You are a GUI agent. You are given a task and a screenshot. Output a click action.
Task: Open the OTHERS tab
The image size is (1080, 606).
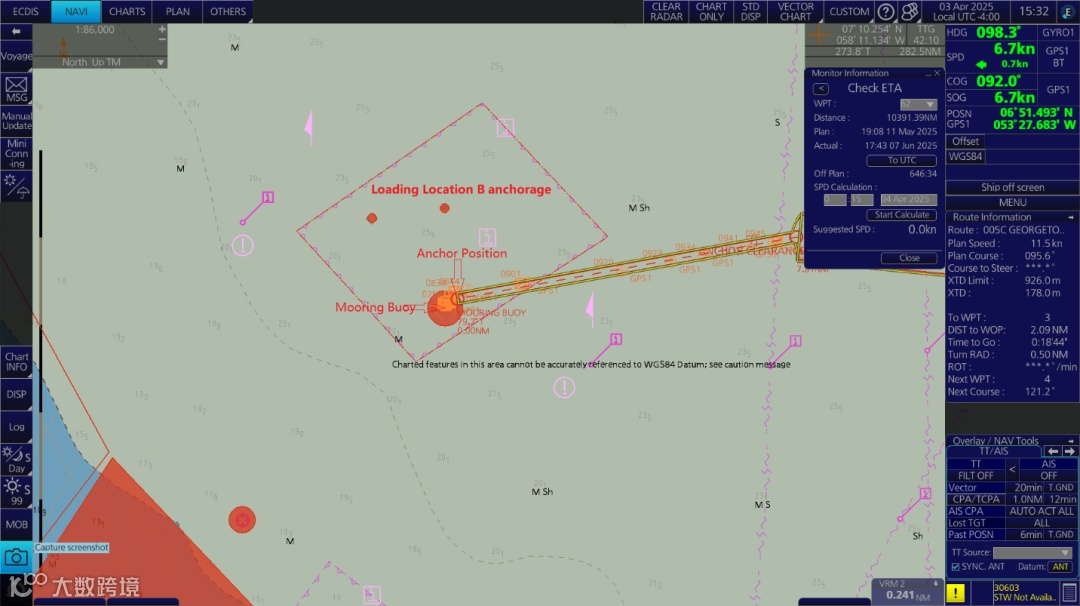coord(228,12)
